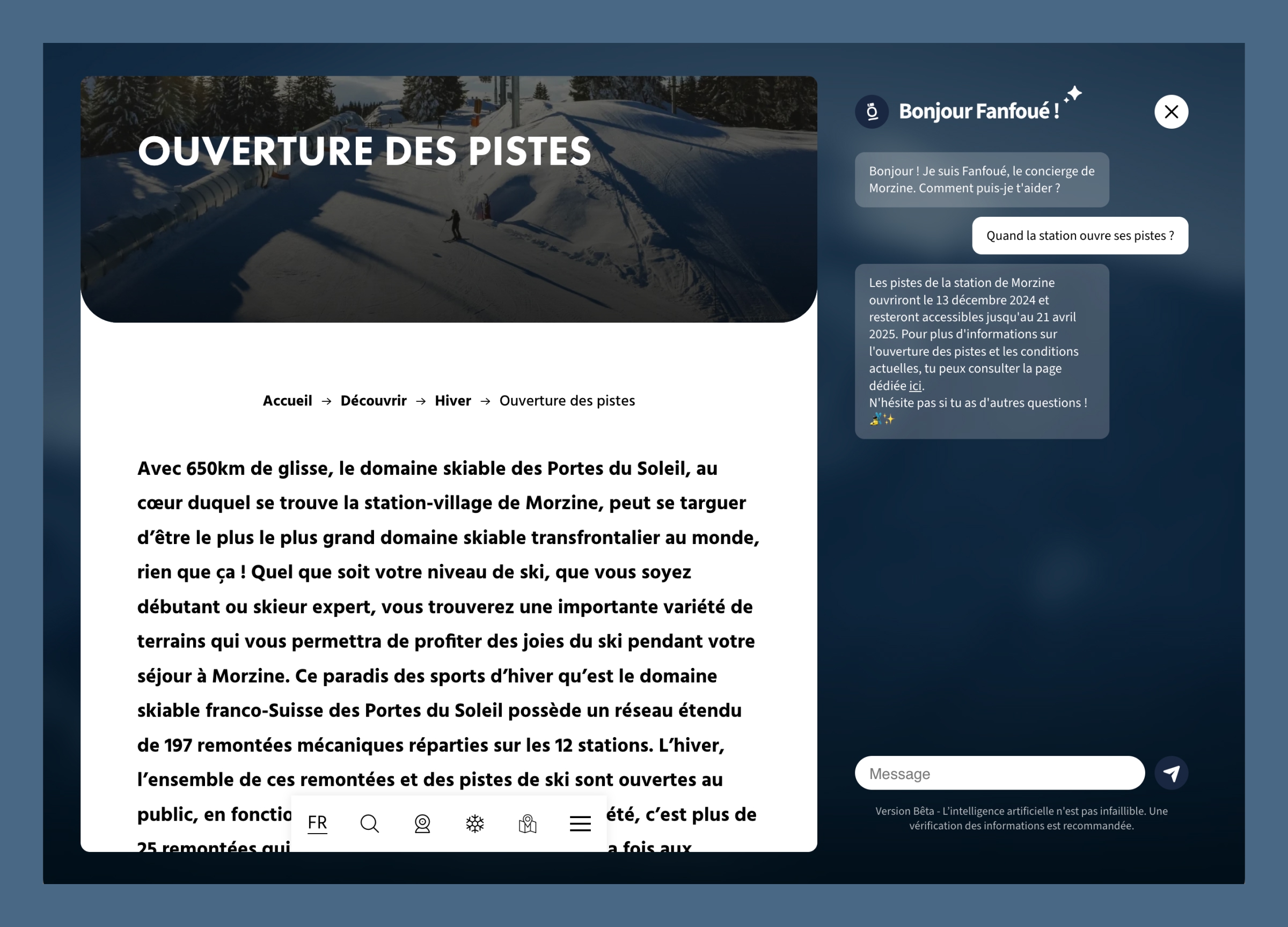The height and width of the screenshot is (927, 1288).
Task: Focus the Message input field
Action: click(999, 773)
